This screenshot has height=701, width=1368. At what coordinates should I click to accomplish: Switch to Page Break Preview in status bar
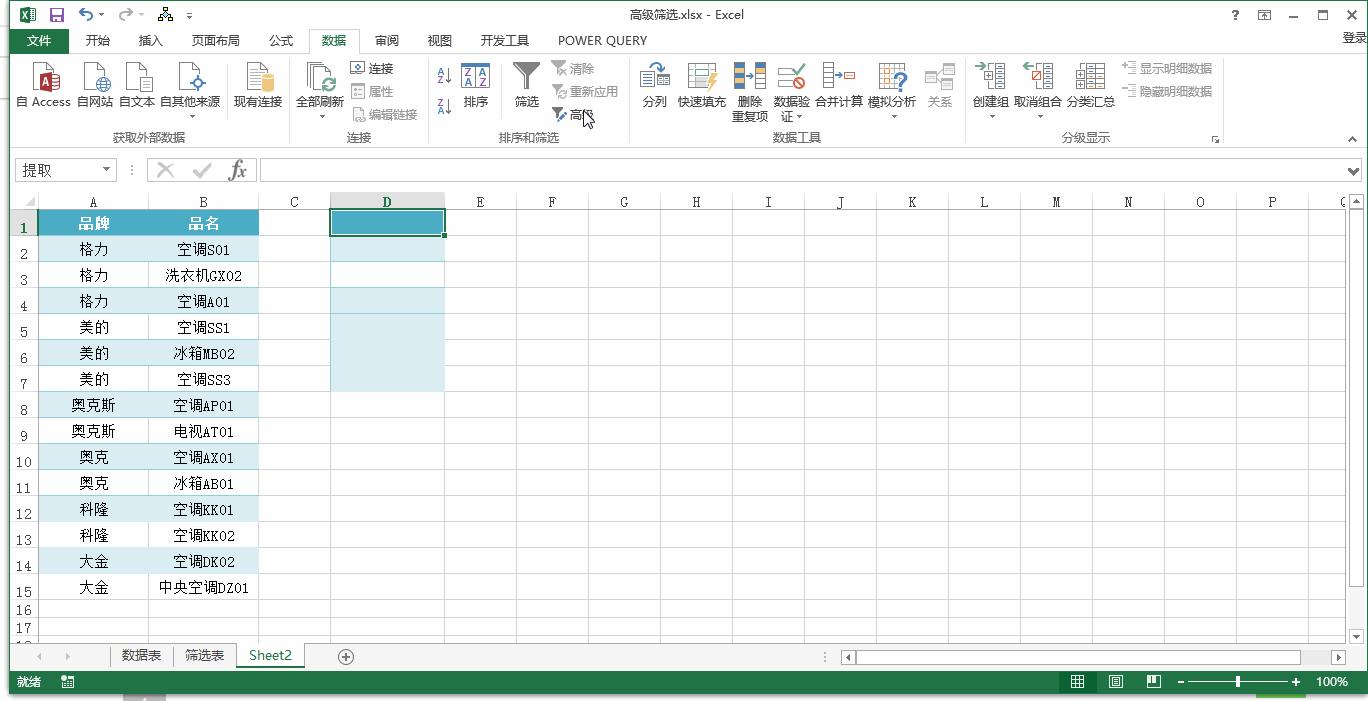point(1153,682)
